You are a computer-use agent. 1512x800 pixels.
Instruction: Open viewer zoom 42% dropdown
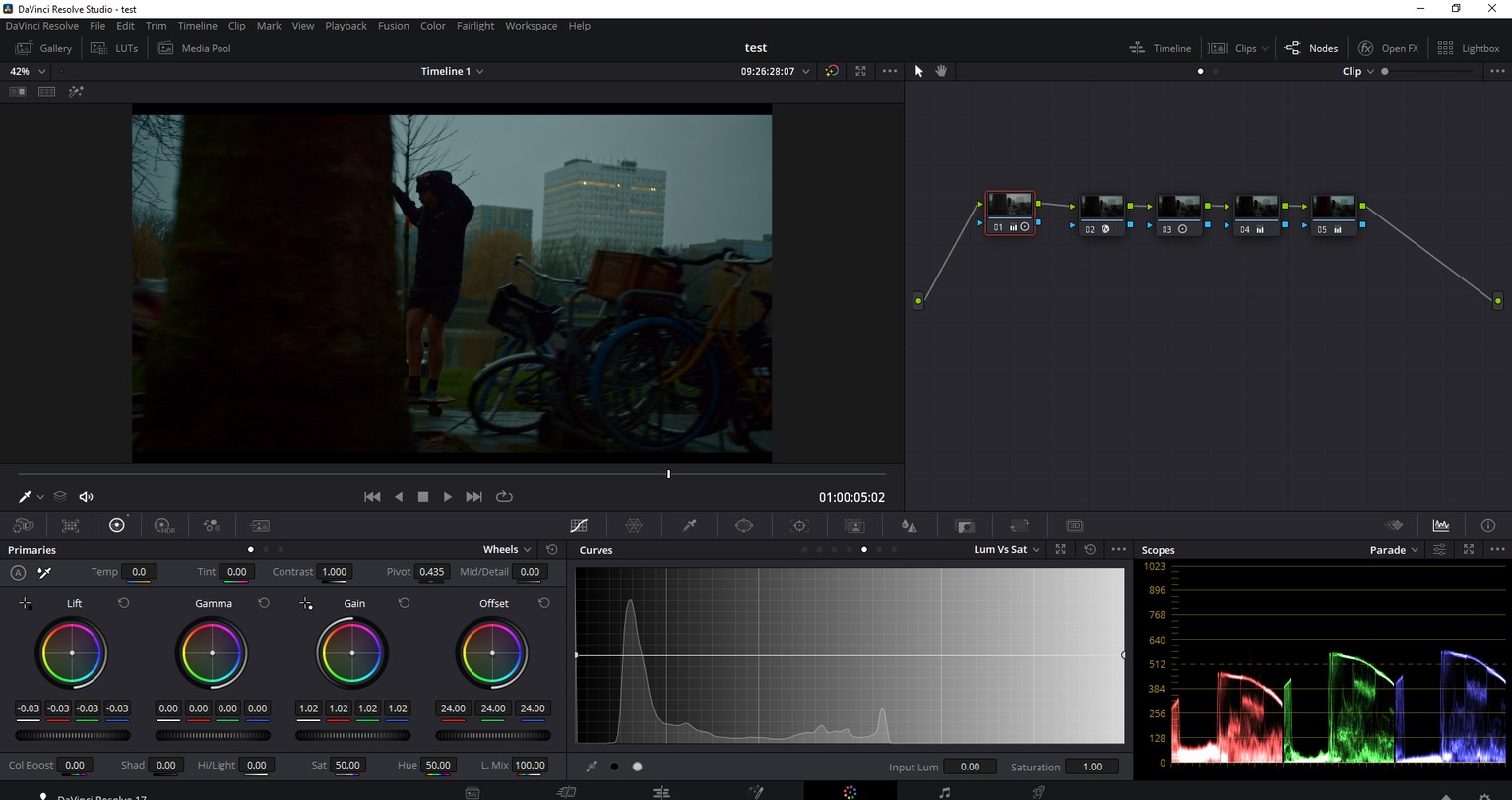tap(28, 71)
